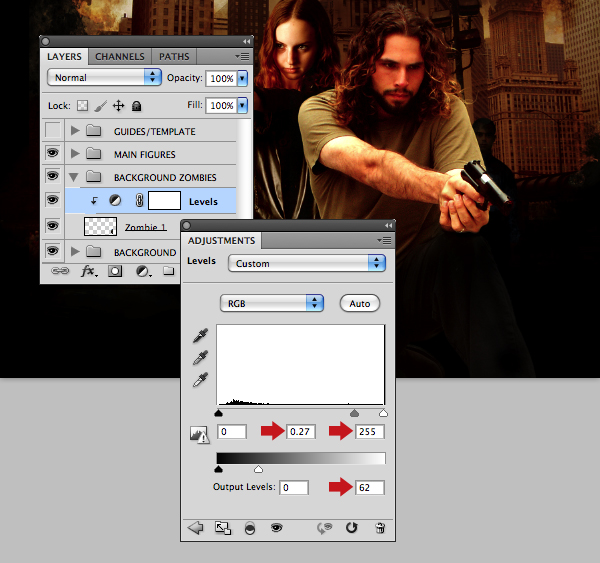Expand the GUIDES/TEMPLATE group
Viewport: 600px width, 563px height.
tap(75, 131)
